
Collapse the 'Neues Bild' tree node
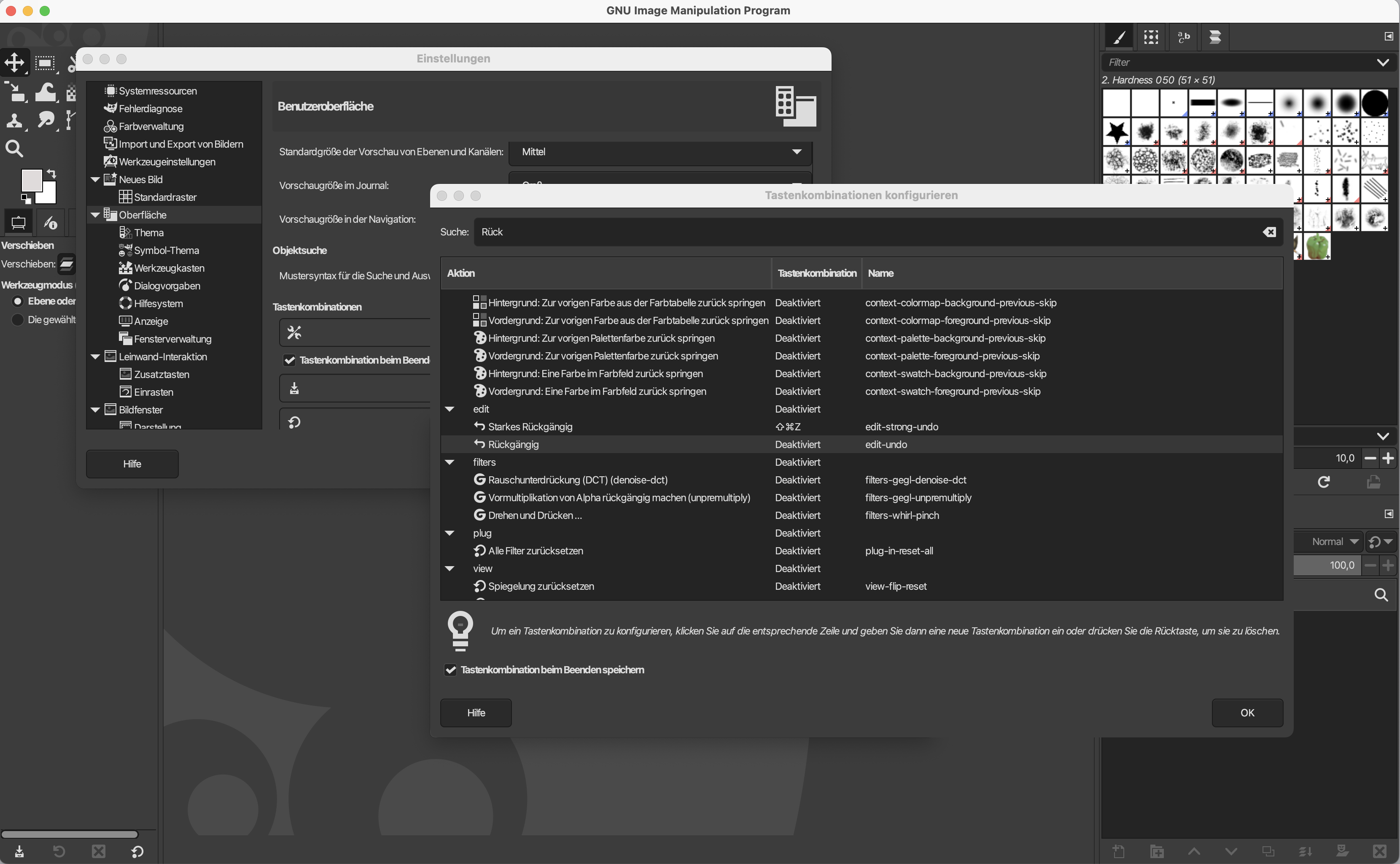click(x=95, y=179)
